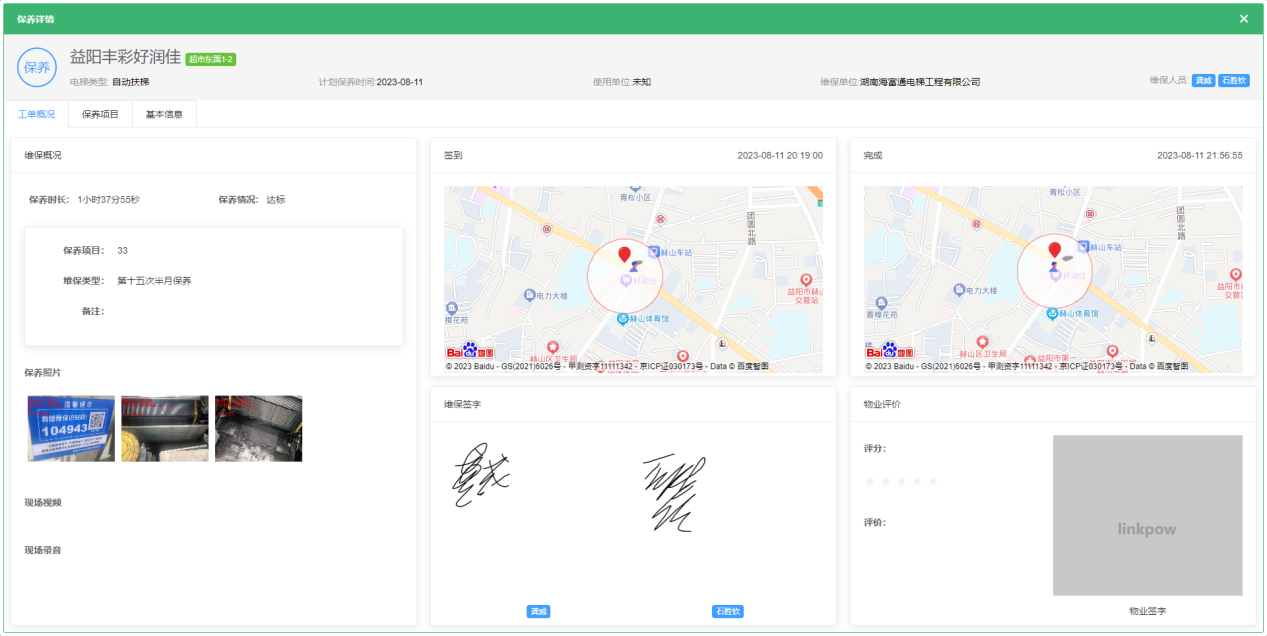Screen dimensions: 1267x636
Task: Open the 基本信息 tab
Action: (164, 115)
